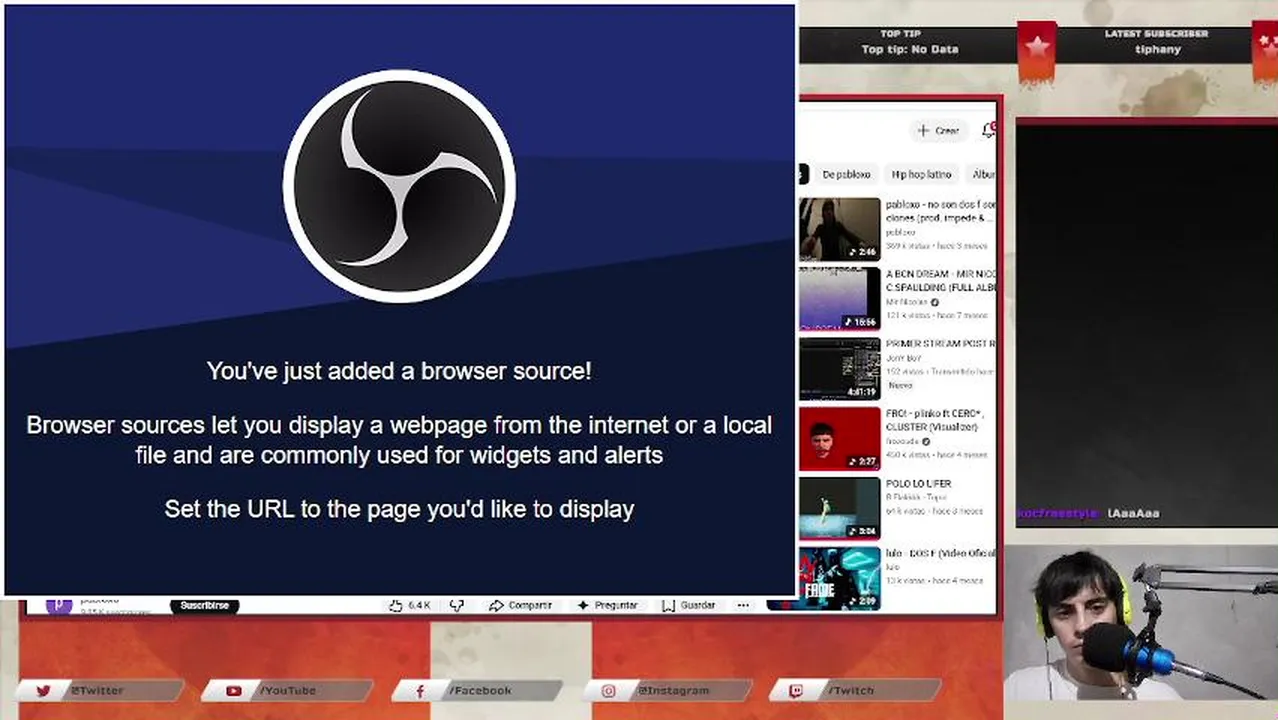Image resolution: width=1278 pixels, height=720 pixels.
Task: Click the 'PRIMER STREAM POST' video title
Action: 940,344
